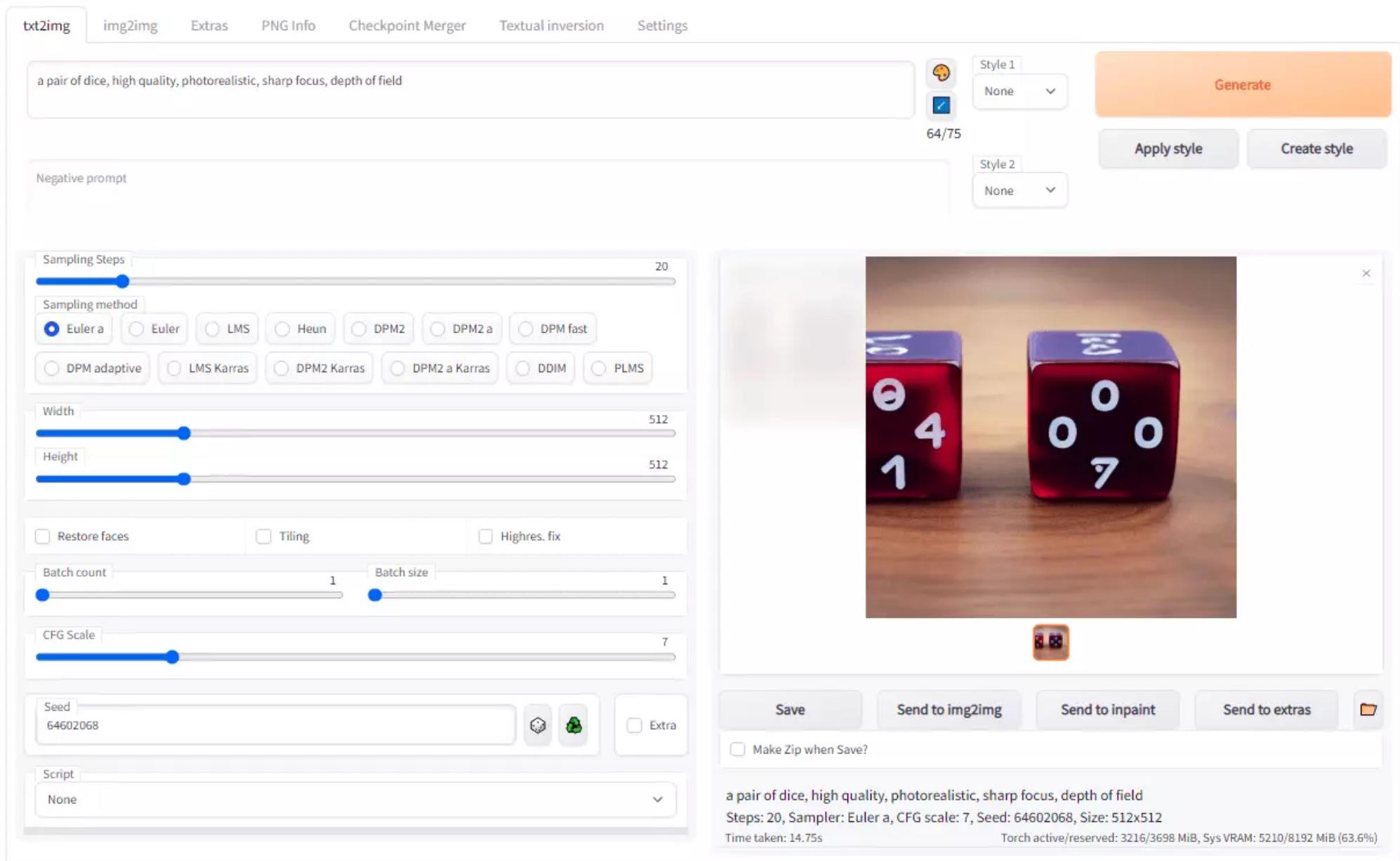Click the Generate button
The height and width of the screenshot is (861, 1400).
[x=1242, y=84]
